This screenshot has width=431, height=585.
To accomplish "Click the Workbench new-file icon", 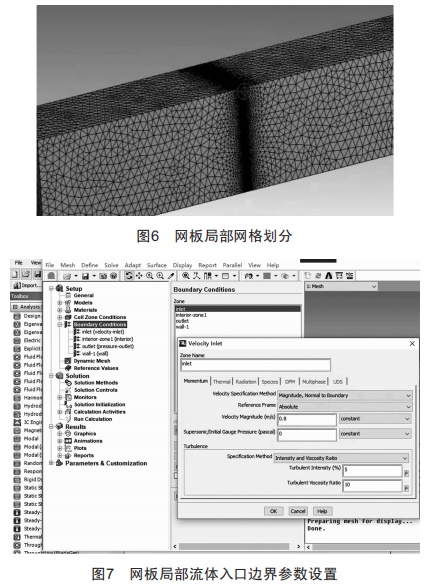I will pos(15,274).
